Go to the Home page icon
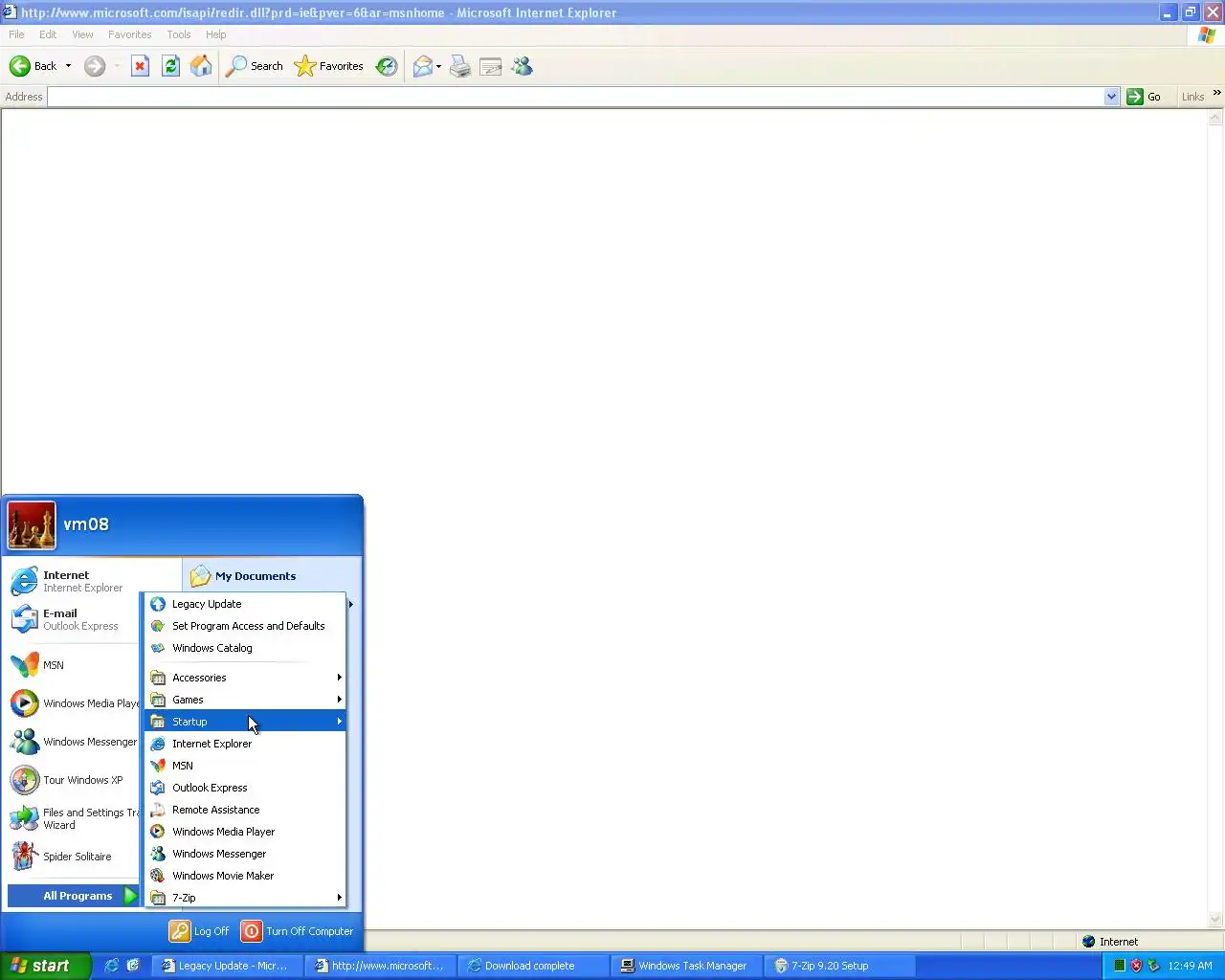This screenshot has width=1225, height=980. (201, 66)
